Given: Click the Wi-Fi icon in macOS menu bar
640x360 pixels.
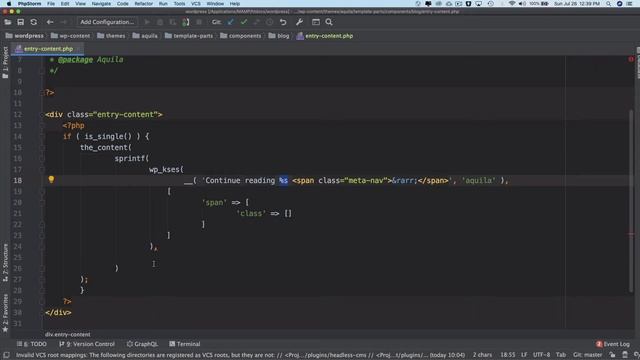Looking at the screenshot, I should (512, 4).
